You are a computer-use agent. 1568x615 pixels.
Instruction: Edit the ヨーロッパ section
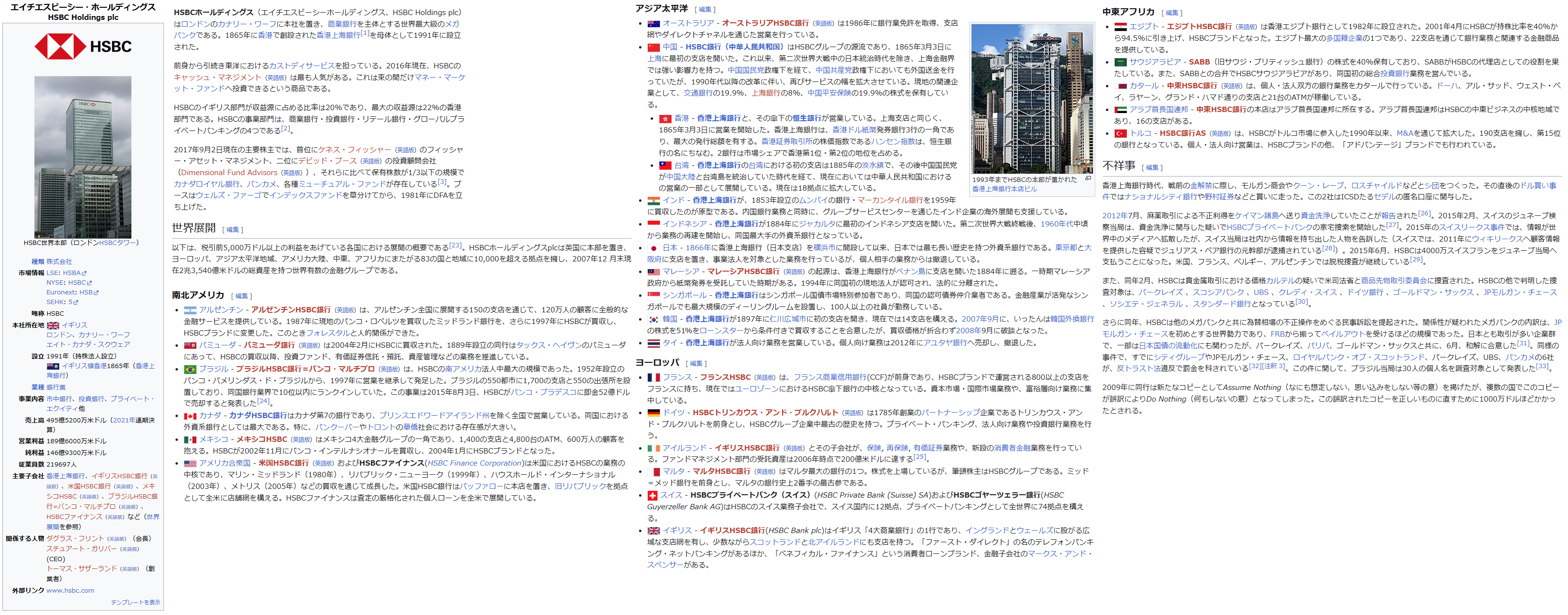[x=696, y=364]
